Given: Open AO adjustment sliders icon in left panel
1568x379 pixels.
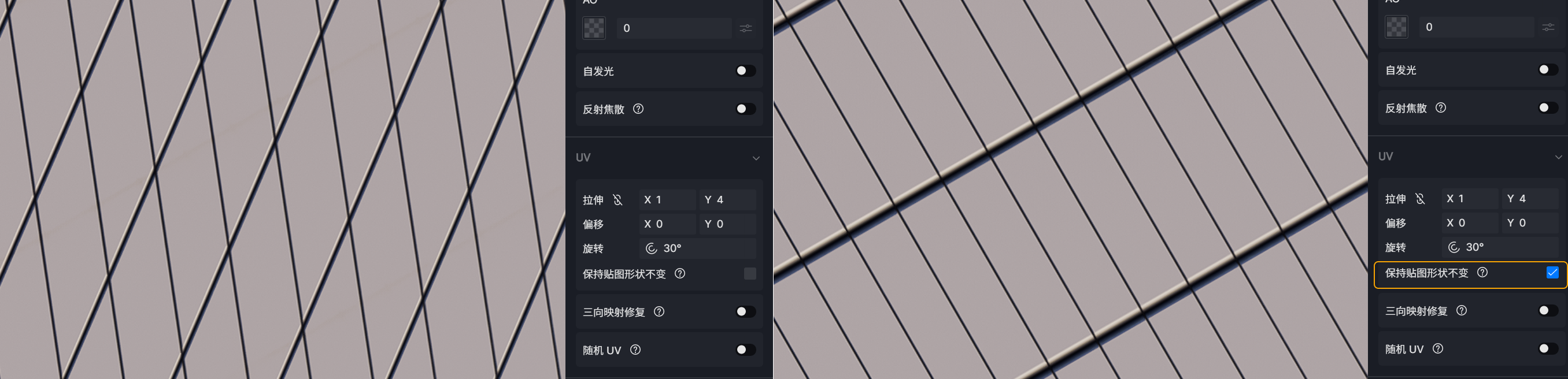Looking at the screenshot, I should click(746, 28).
